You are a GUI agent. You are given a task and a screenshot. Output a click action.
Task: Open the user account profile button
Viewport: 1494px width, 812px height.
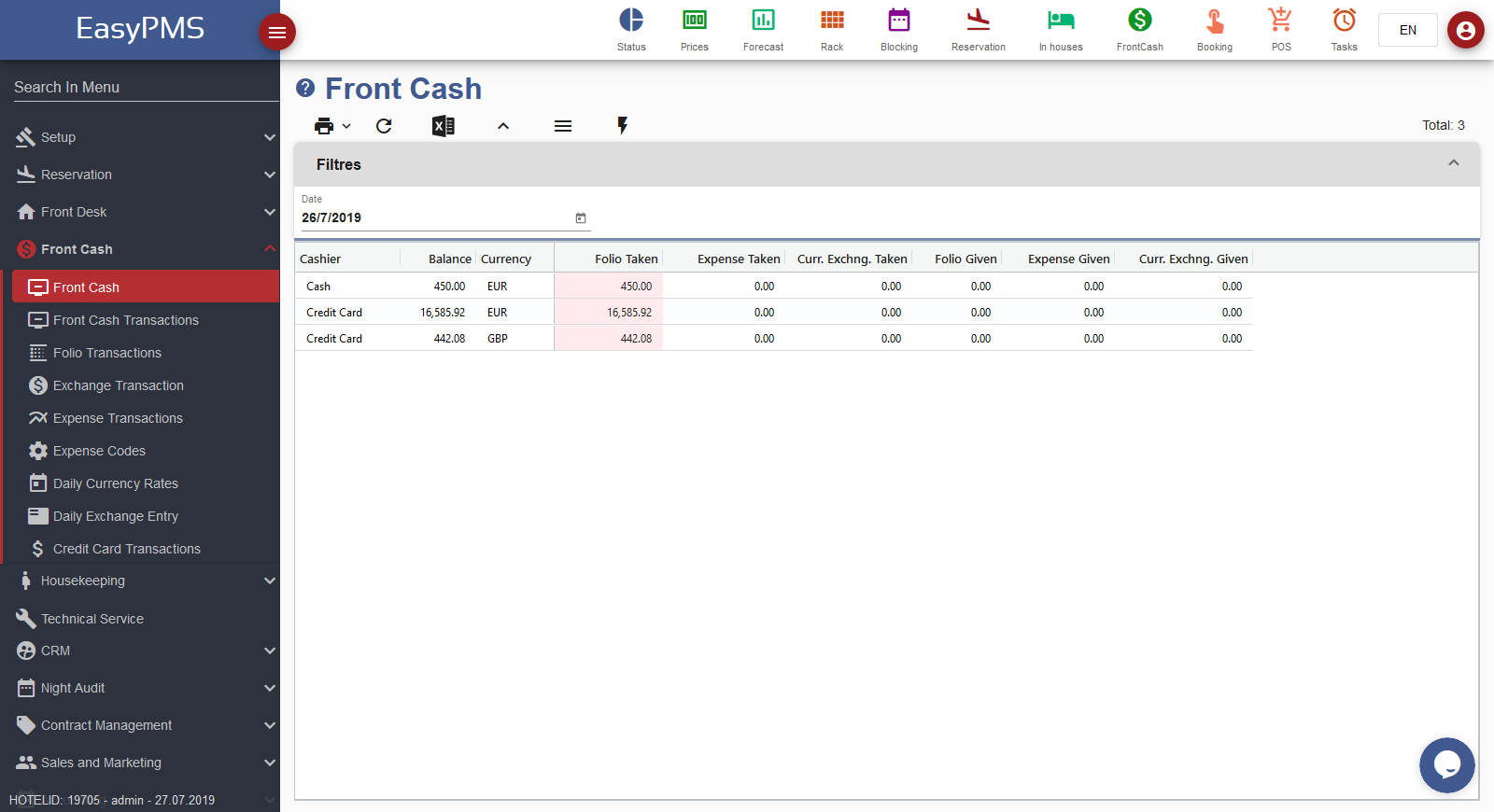pos(1465,30)
